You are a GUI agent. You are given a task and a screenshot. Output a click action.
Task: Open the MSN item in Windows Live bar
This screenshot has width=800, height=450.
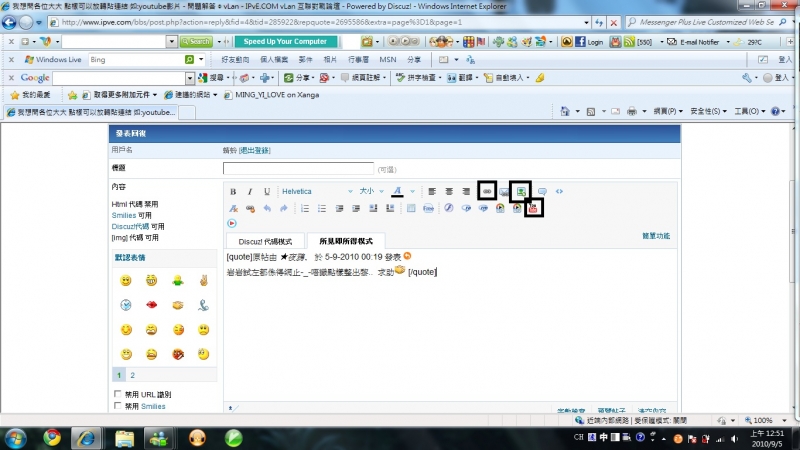tap(387, 60)
